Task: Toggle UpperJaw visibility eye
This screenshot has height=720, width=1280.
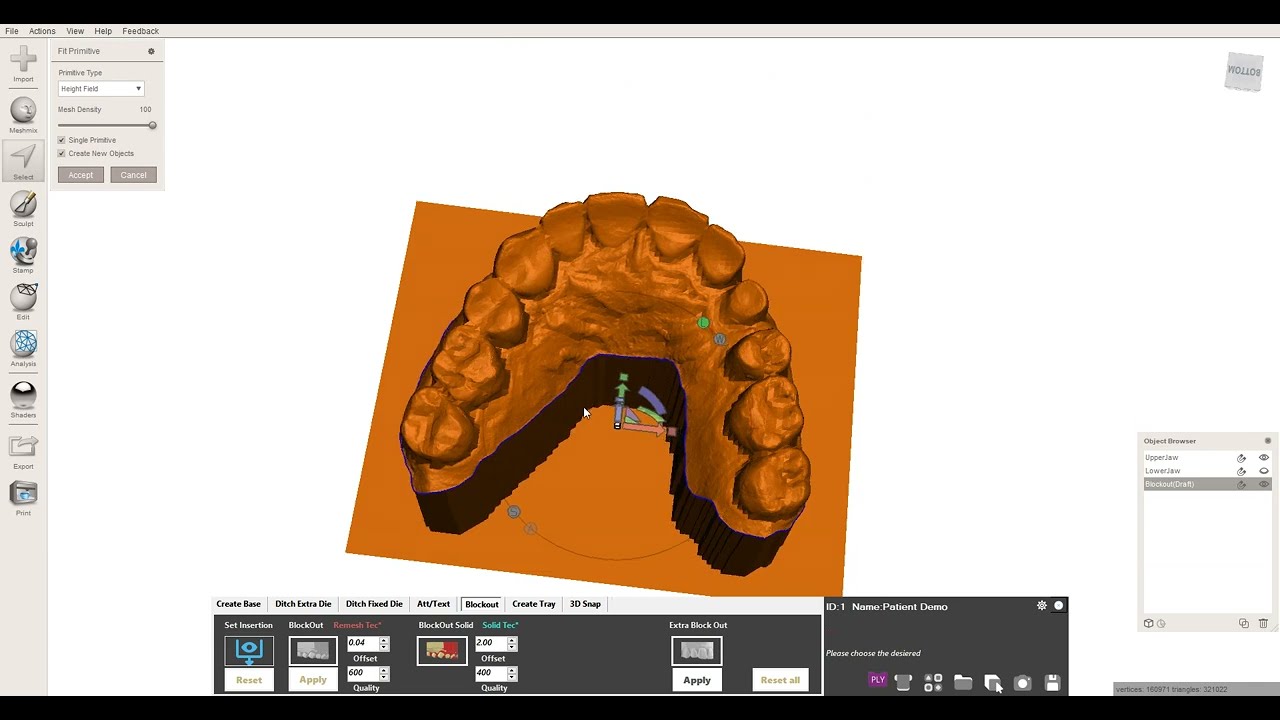Action: point(1263,458)
